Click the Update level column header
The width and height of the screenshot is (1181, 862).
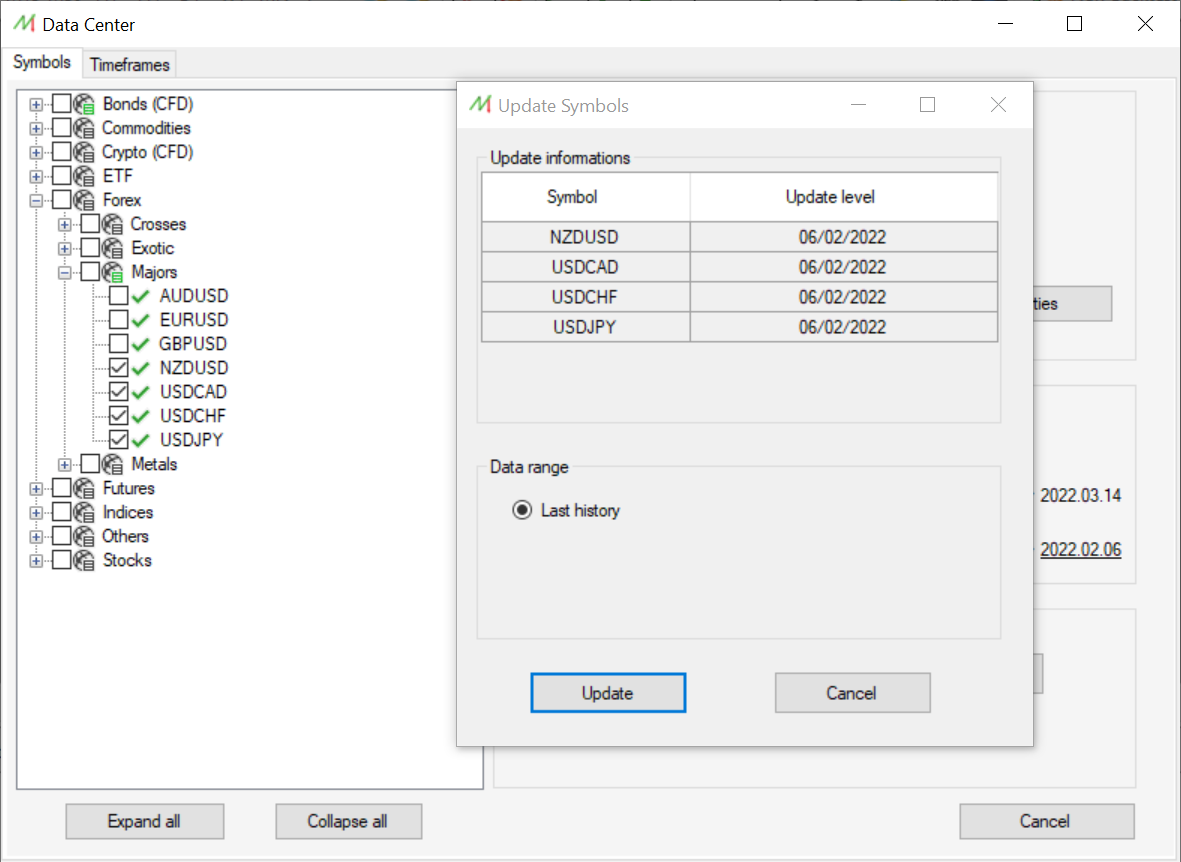(x=844, y=197)
